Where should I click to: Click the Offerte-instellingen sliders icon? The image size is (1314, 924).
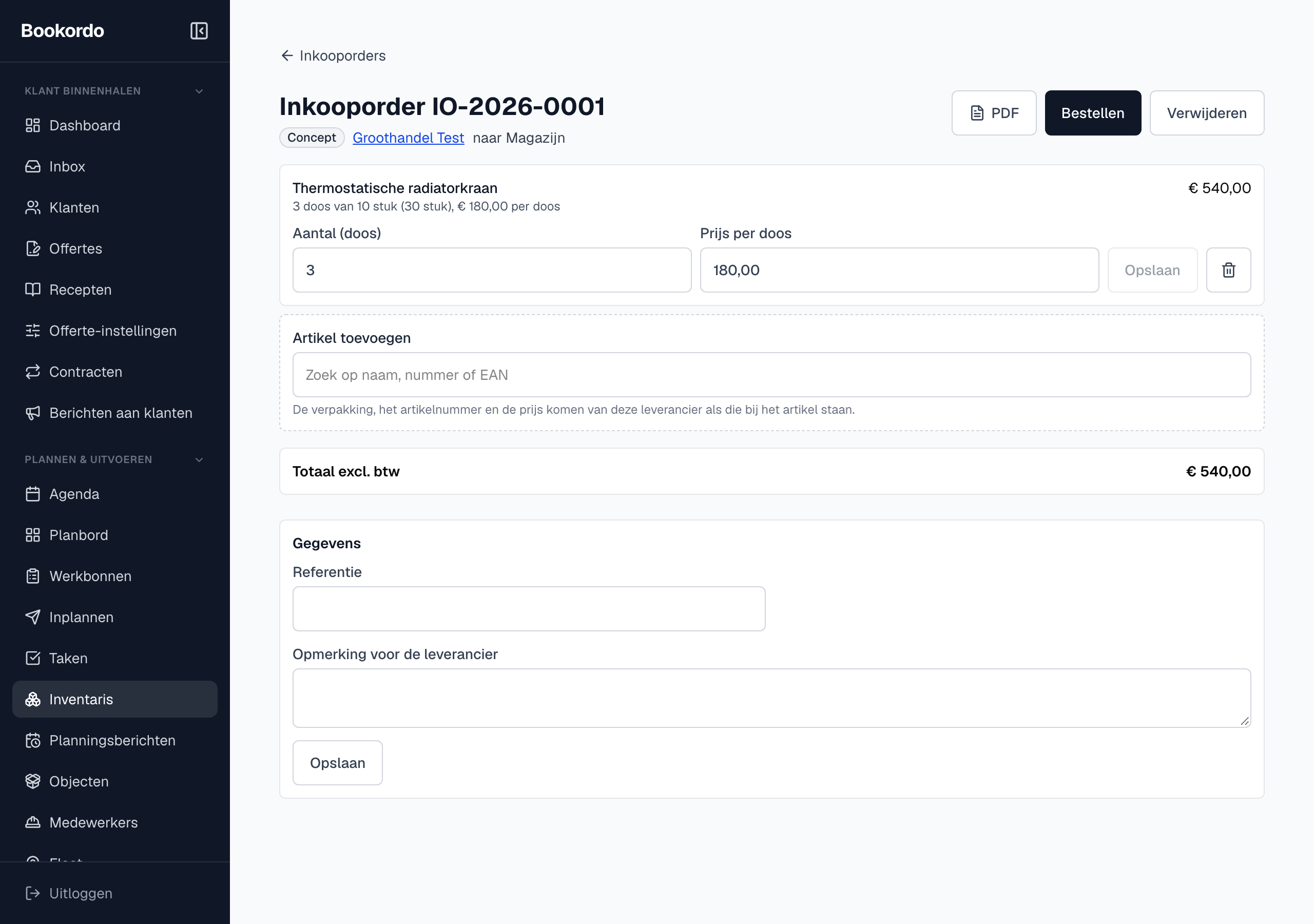point(33,331)
